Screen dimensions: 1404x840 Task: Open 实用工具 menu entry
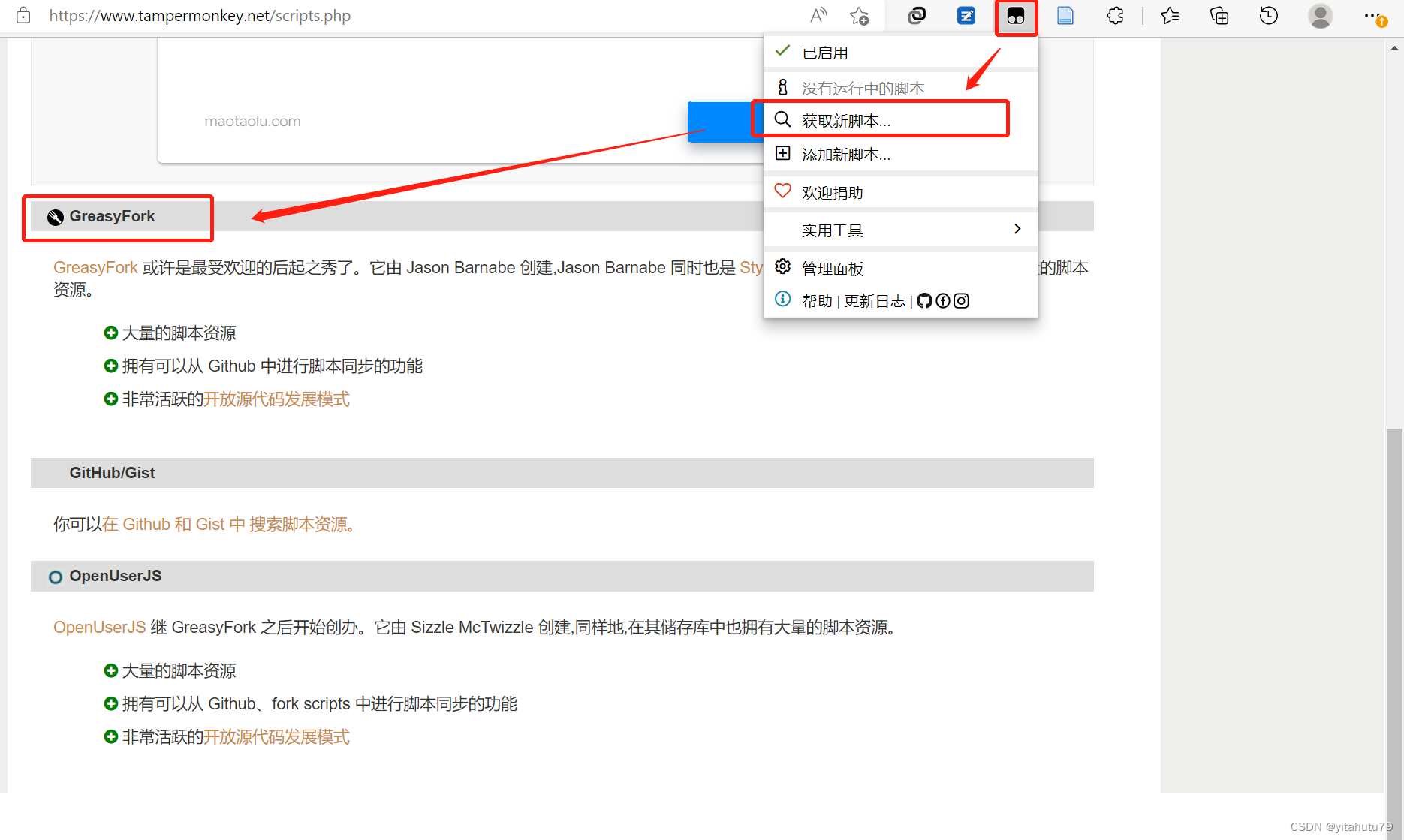click(x=900, y=230)
